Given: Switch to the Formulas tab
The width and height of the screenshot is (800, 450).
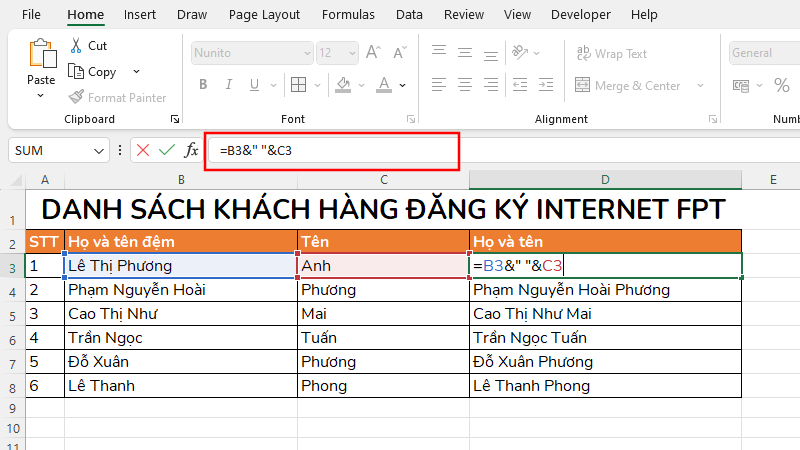Looking at the screenshot, I should coord(348,15).
